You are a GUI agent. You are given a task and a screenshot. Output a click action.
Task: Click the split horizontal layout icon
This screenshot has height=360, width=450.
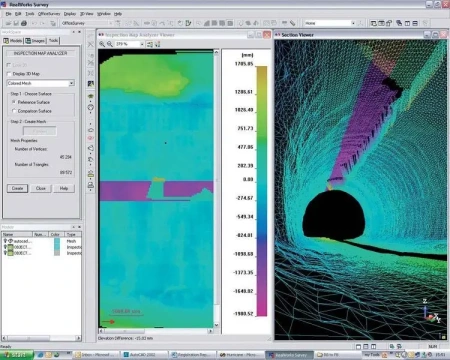pyautogui.click(x=415, y=23)
